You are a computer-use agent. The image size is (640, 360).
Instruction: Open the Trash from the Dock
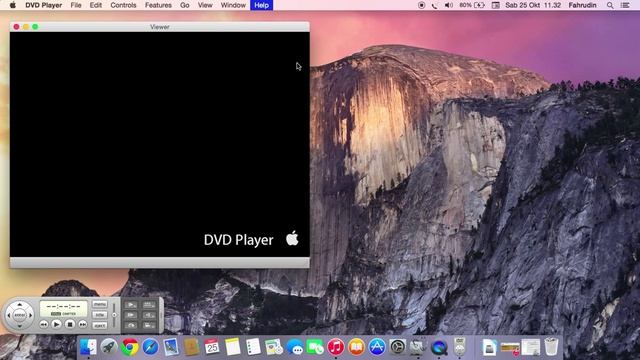(x=551, y=347)
